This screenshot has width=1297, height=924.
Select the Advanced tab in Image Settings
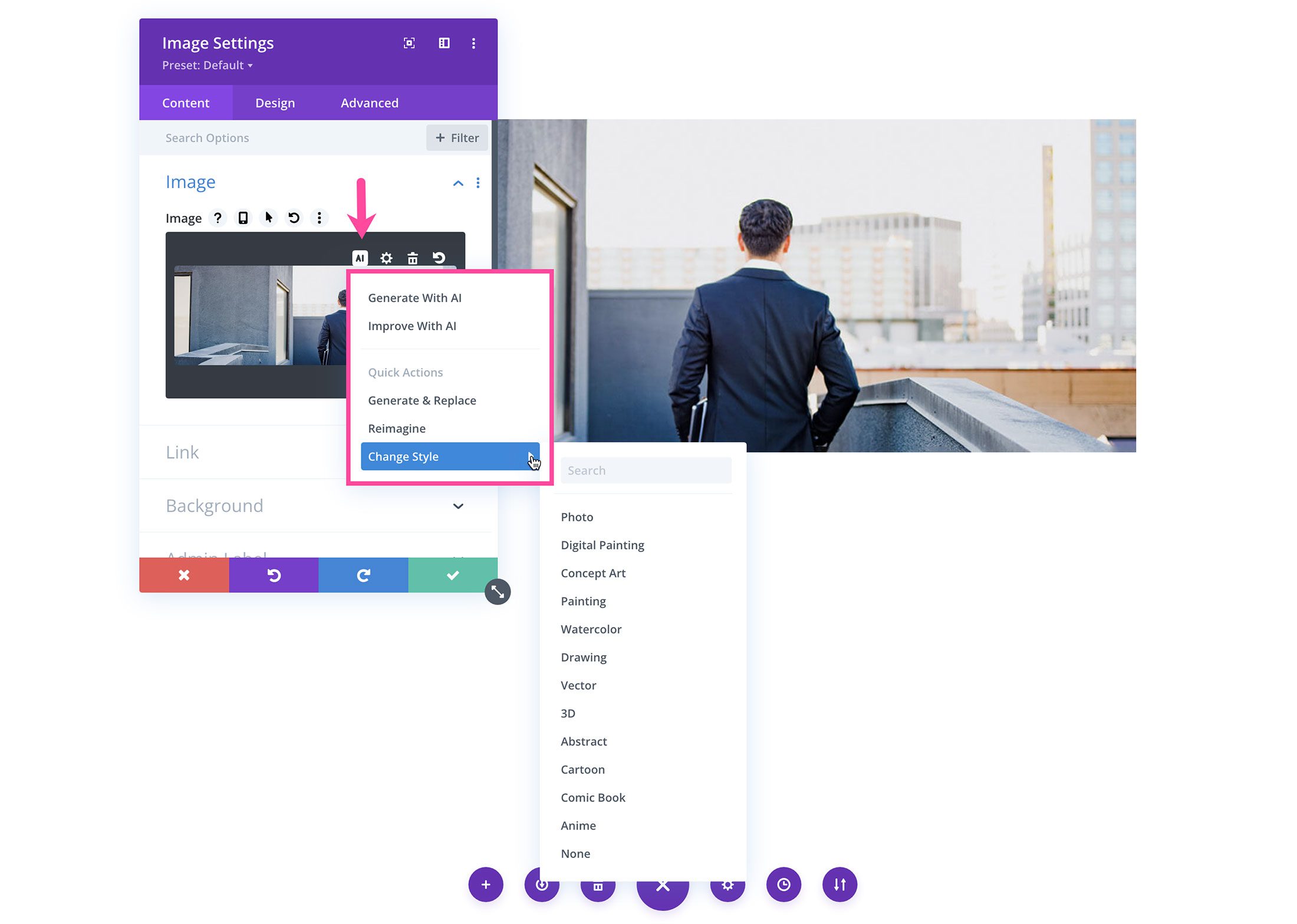pyautogui.click(x=370, y=102)
